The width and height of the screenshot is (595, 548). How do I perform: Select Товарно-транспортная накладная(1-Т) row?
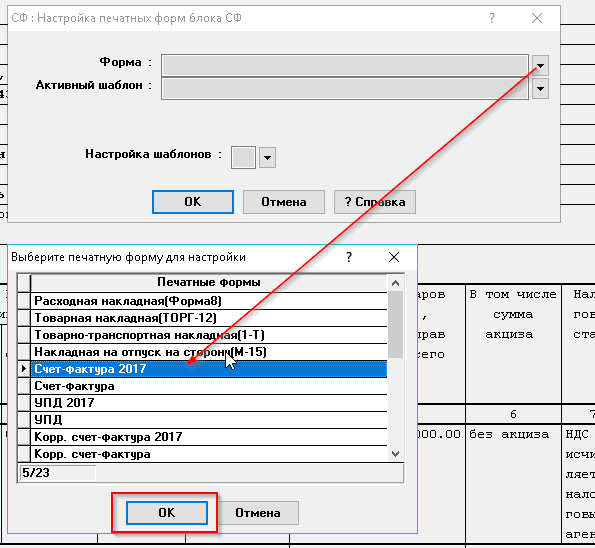coord(209,335)
